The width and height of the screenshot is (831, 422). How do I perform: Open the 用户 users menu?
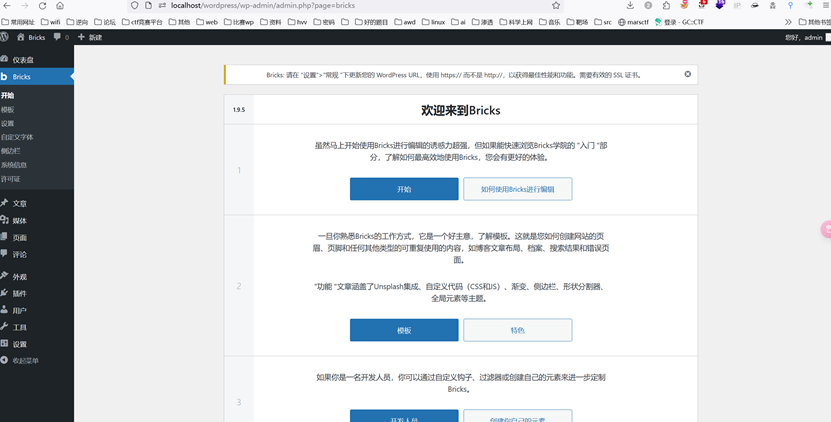(x=37, y=310)
